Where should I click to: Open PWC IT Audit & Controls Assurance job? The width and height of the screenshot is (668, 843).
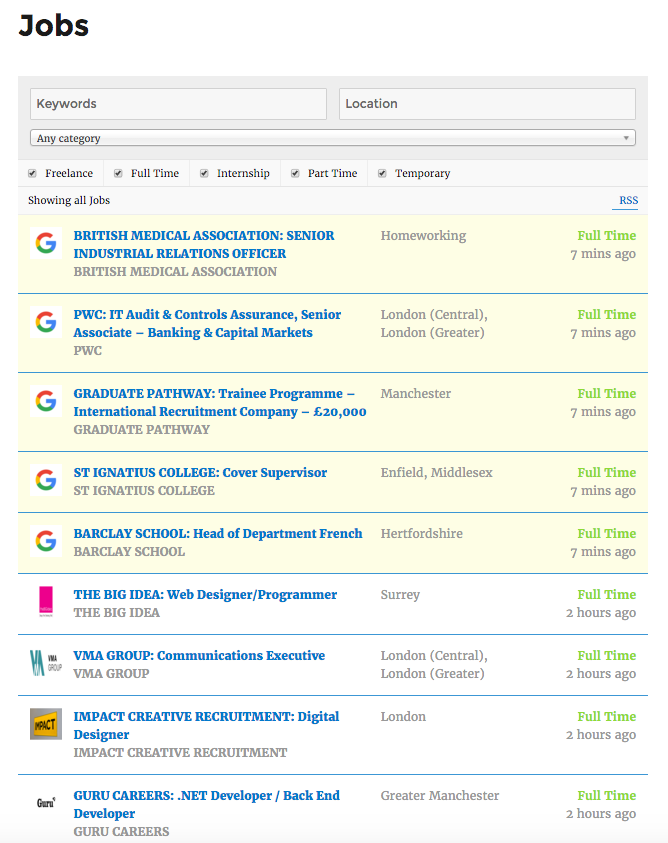207,323
